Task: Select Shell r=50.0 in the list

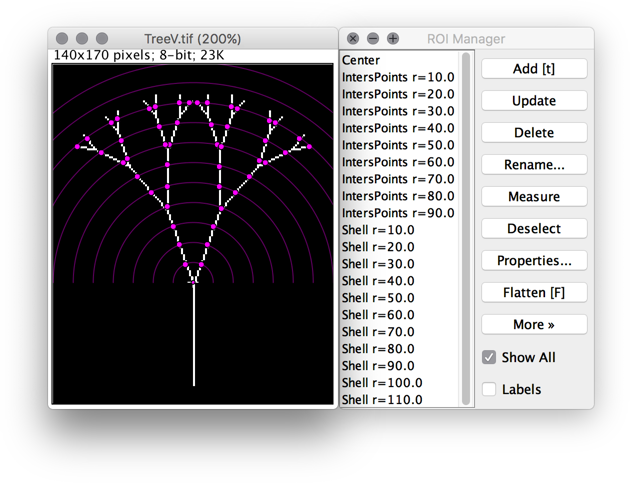Action: (399, 298)
